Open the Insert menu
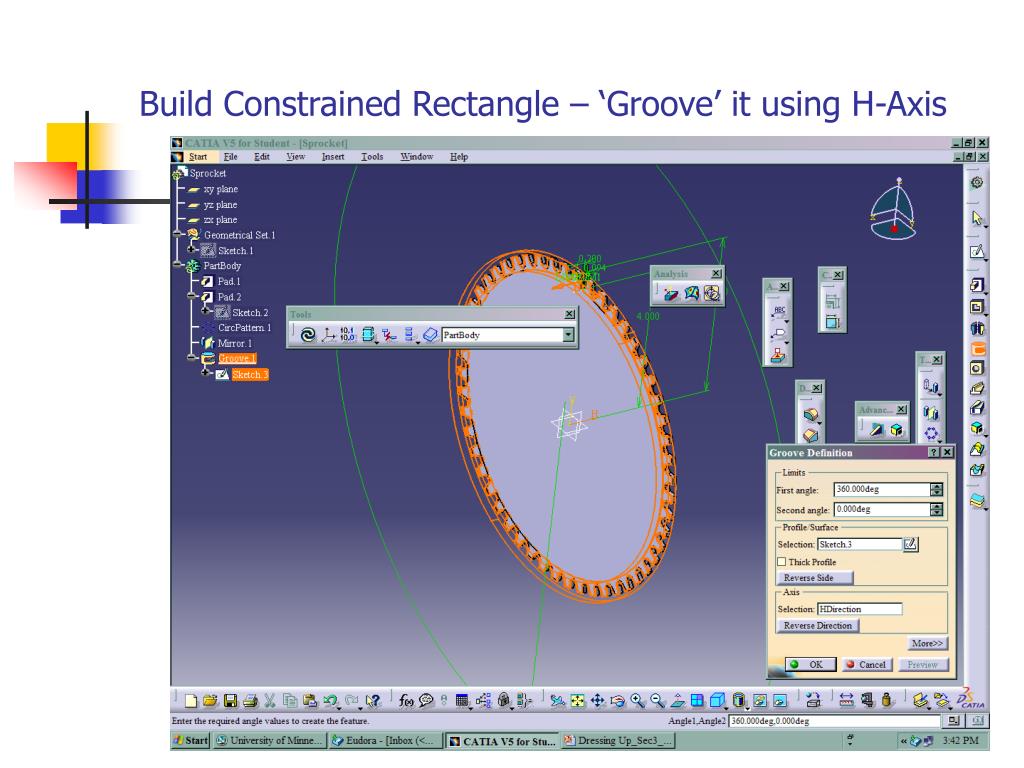 click(x=333, y=157)
